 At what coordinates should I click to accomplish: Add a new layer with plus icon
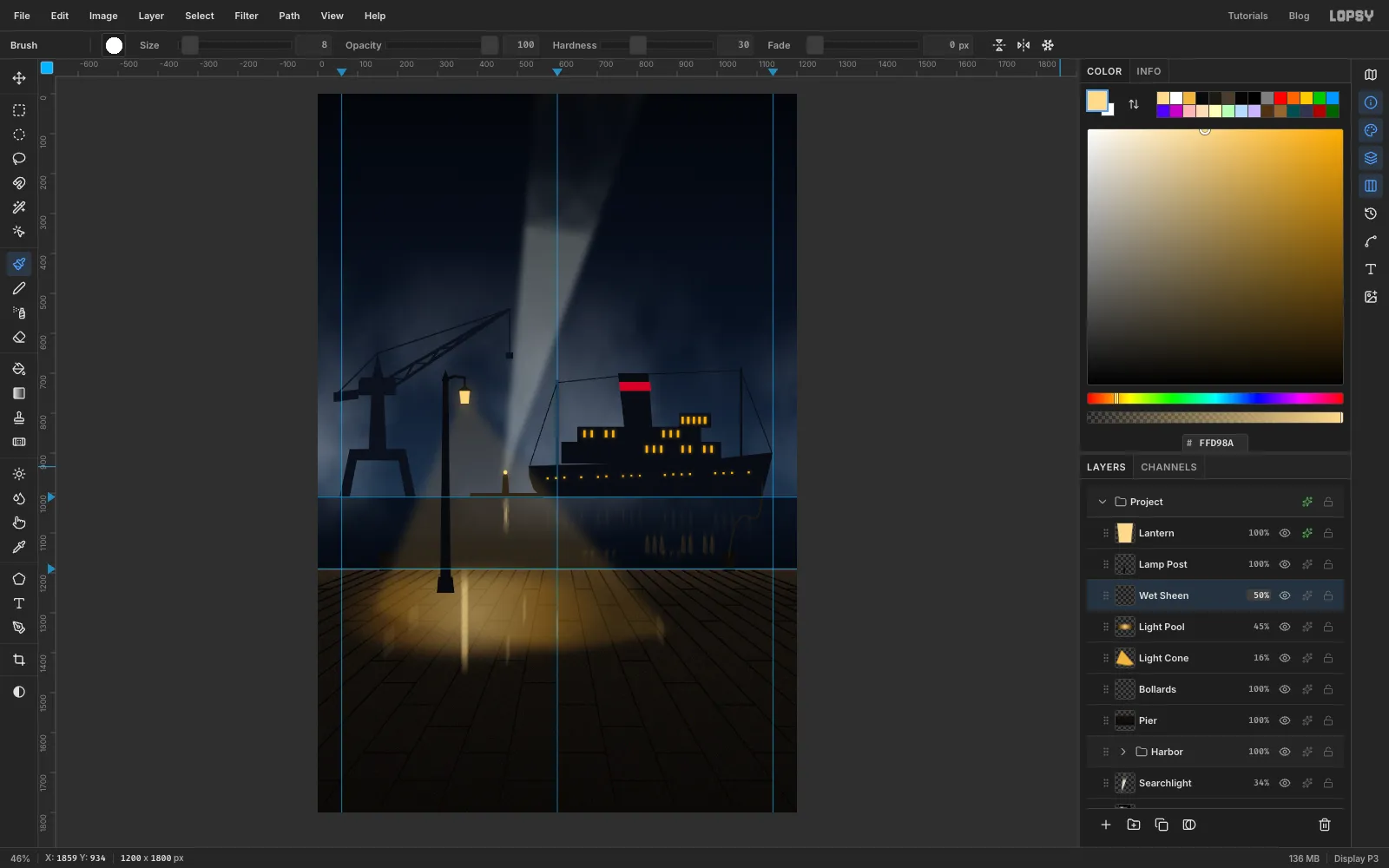pyautogui.click(x=1106, y=825)
